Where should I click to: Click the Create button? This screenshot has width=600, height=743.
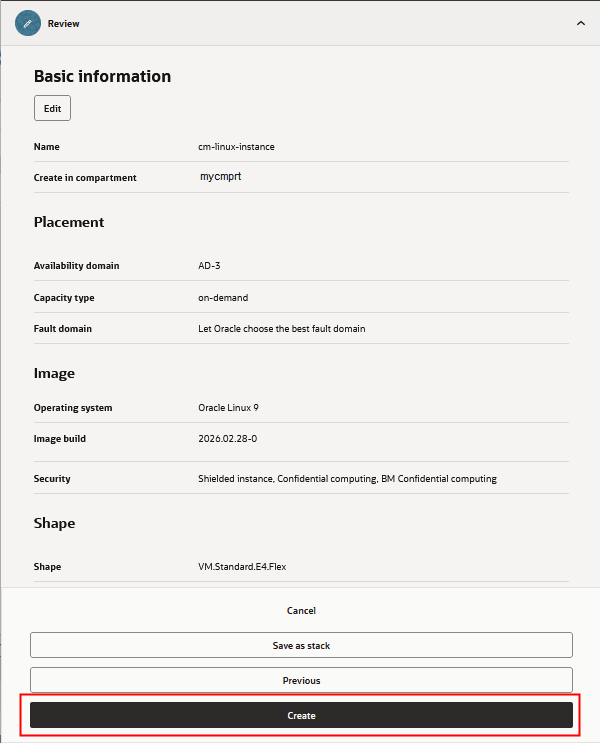tap(301, 715)
